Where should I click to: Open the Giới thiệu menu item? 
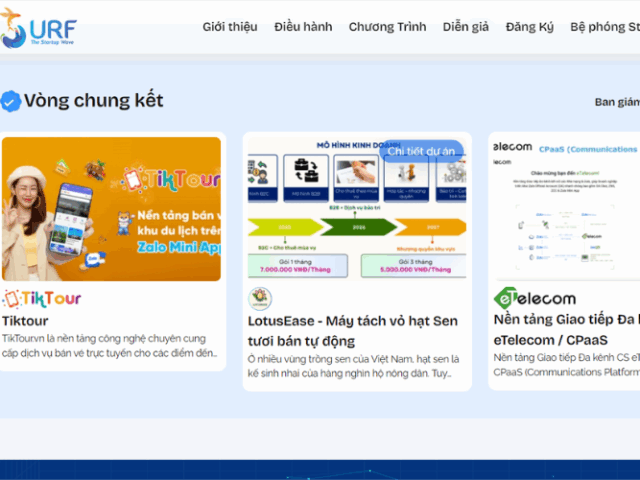click(229, 27)
